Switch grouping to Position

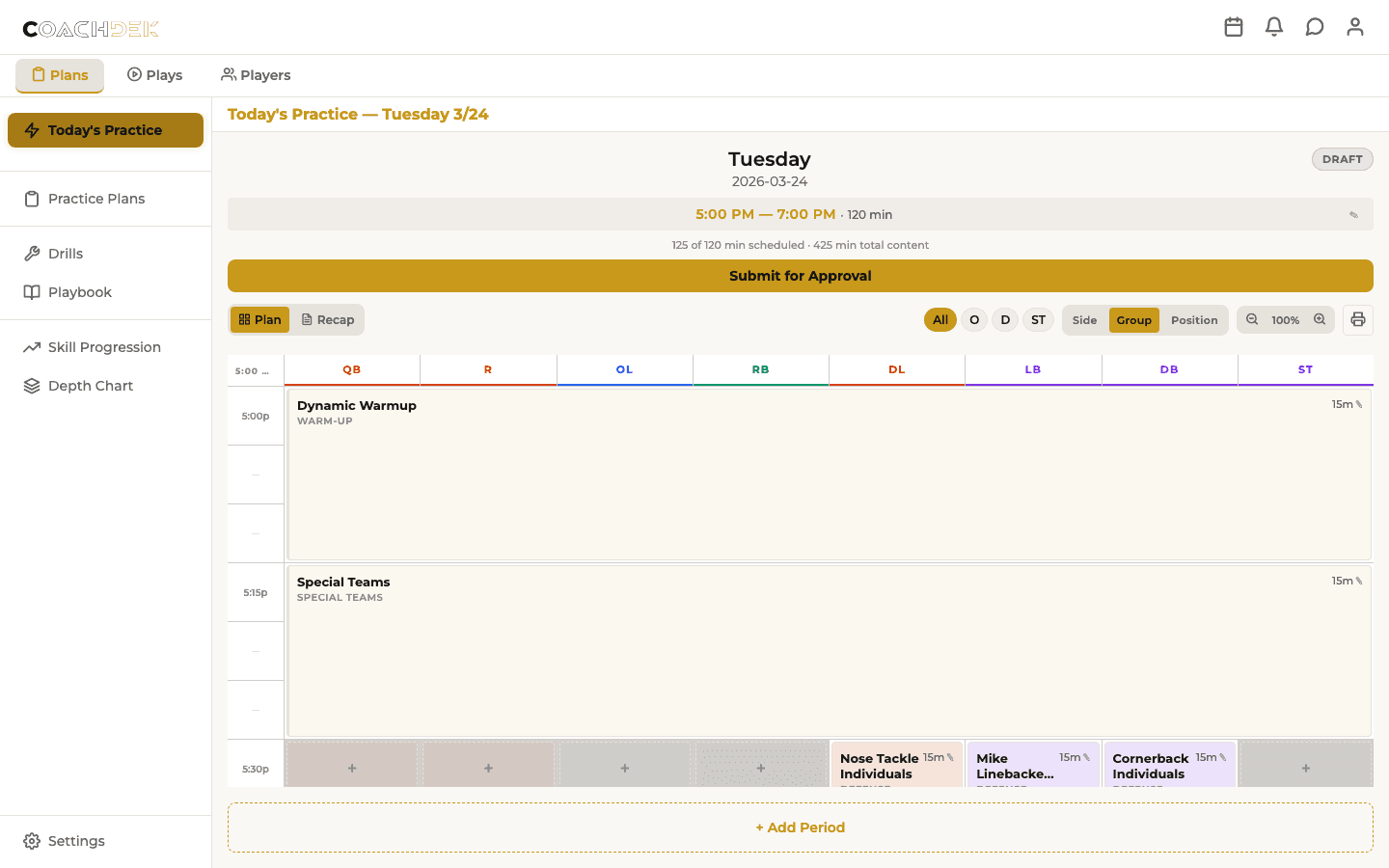[x=1194, y=319]
